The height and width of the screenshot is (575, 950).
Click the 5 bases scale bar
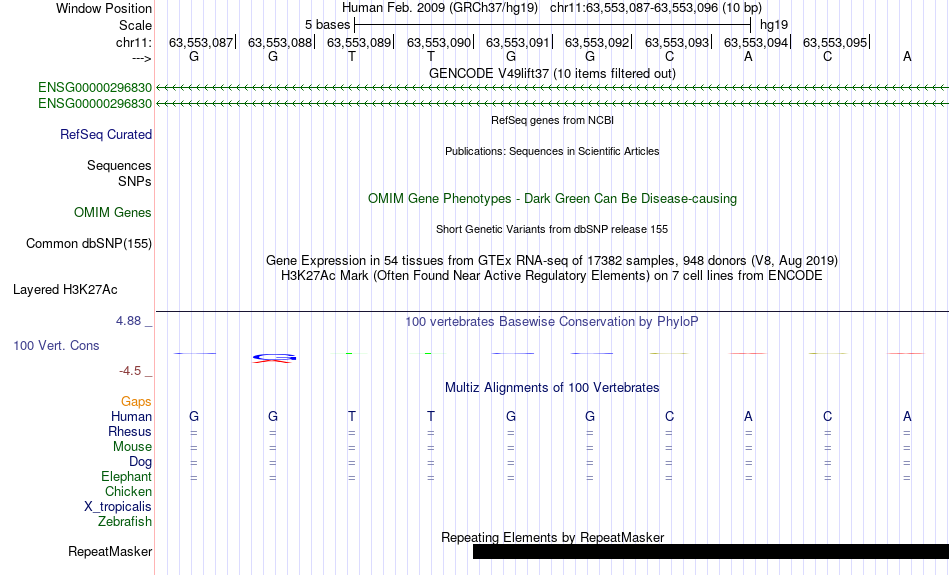553,25
